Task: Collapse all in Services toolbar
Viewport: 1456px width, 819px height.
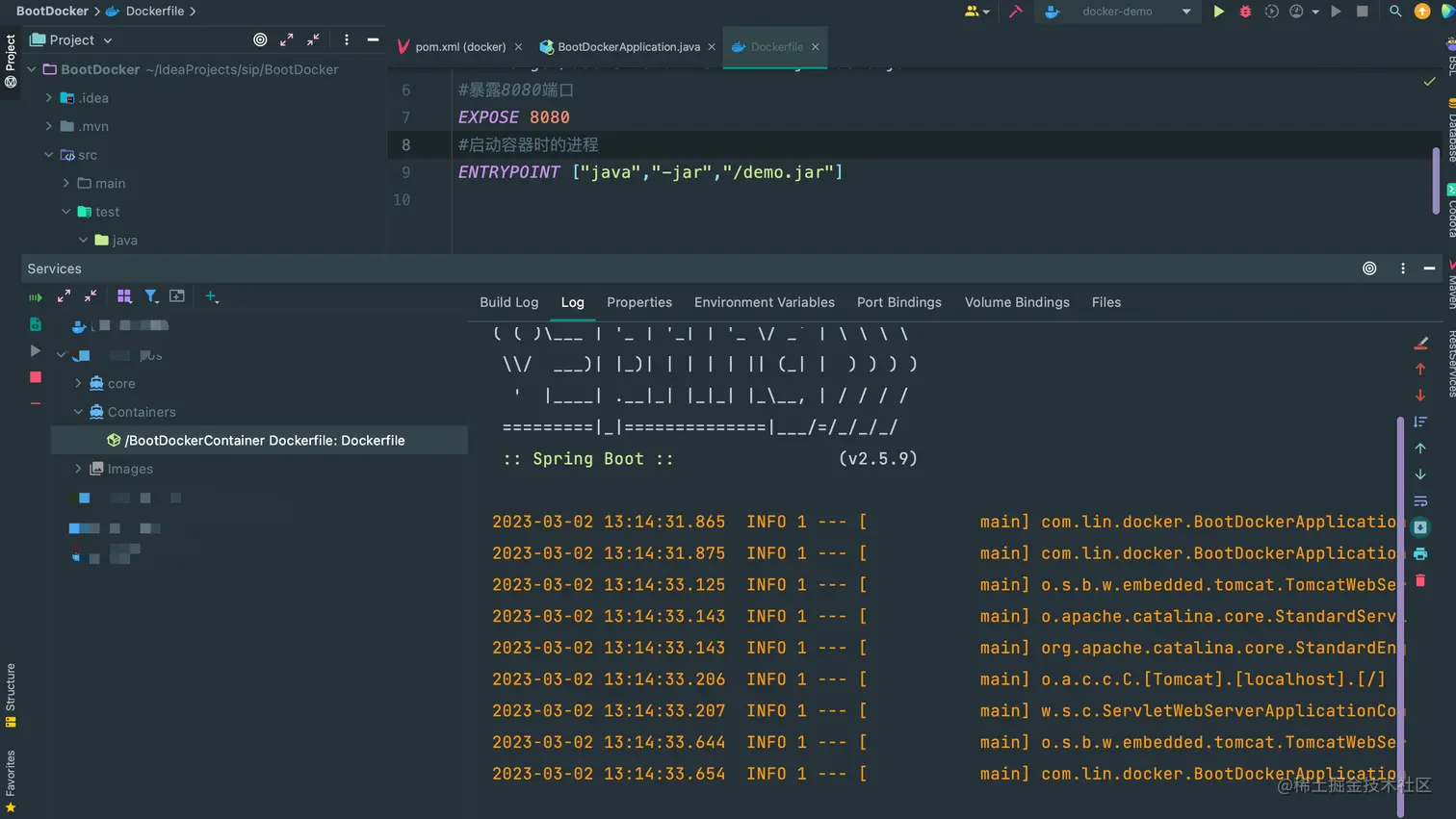Action: point(90,296)
